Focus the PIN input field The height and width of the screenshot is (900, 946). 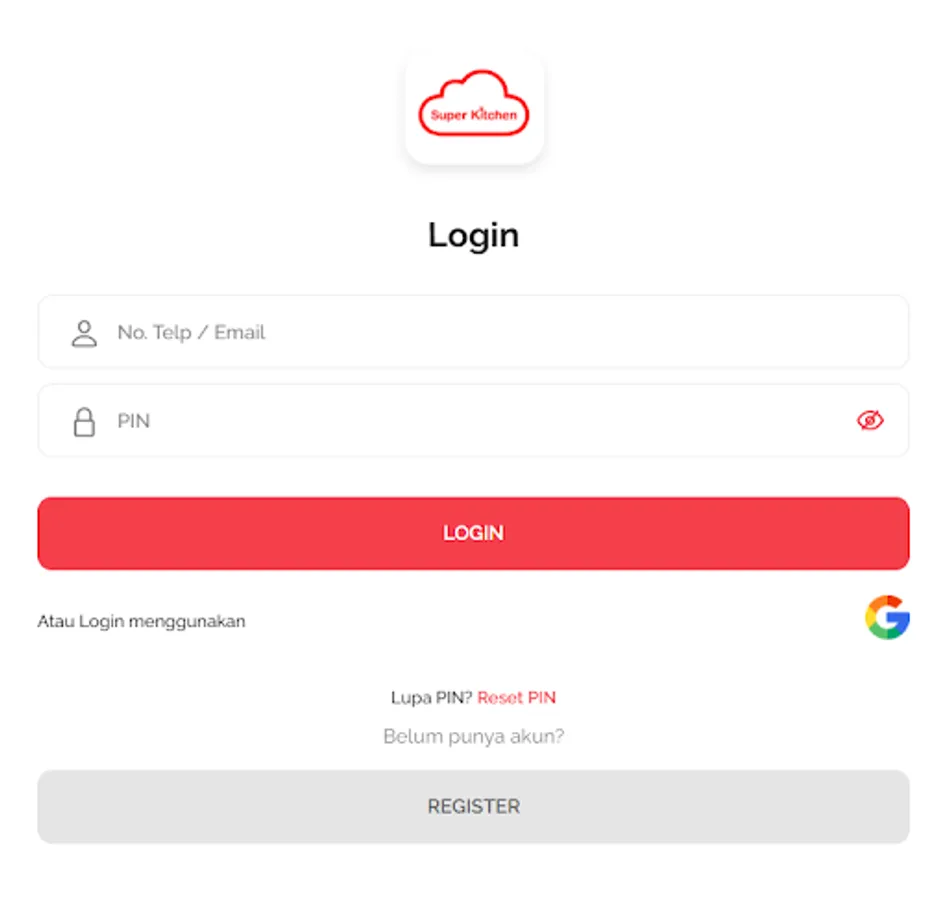click(x=474, y=420)
